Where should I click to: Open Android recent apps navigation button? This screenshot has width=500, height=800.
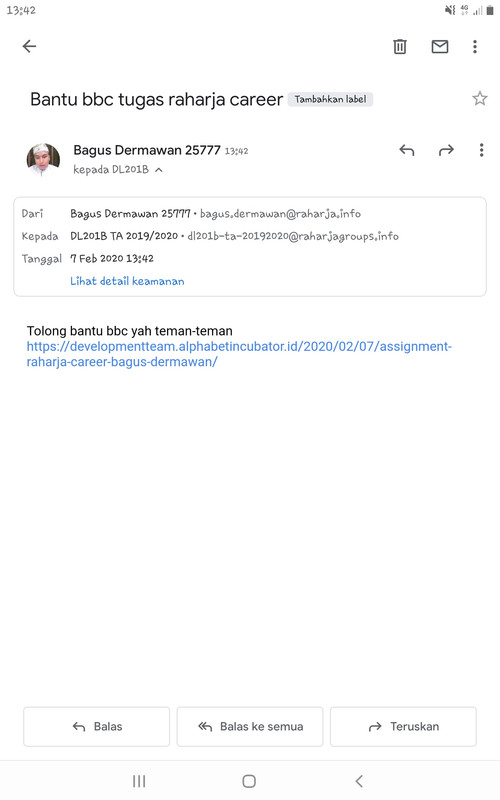pos(139,781)
